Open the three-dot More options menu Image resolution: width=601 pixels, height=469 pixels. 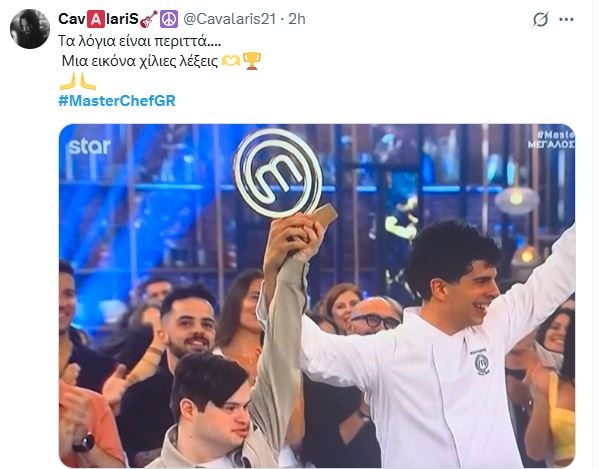click(566, 20)
